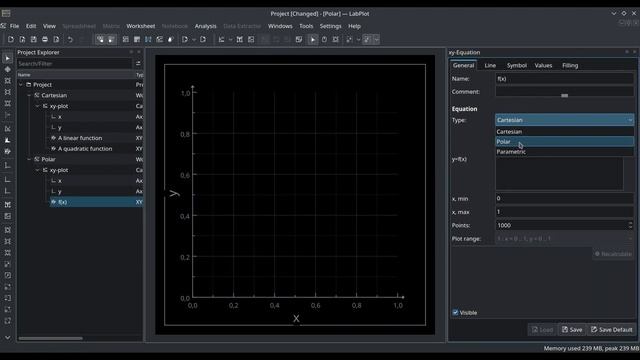This screenshot has width=640, height=360.
Task: Open the dropdown arrow beside the Import icon
Action: point(194,40)
